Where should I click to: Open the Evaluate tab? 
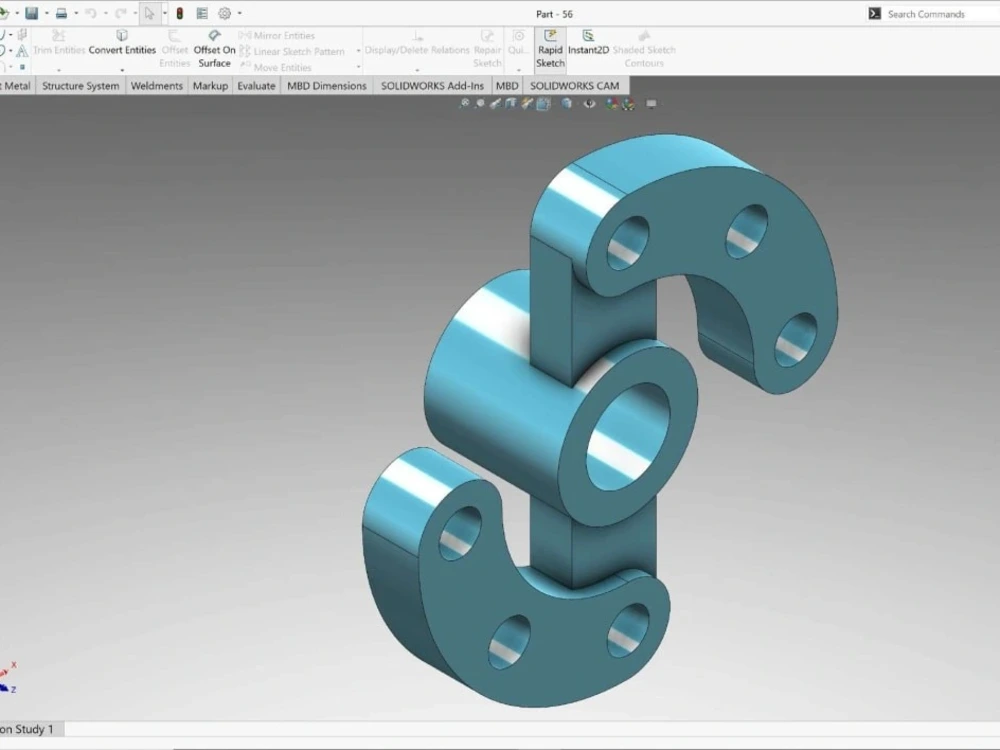[256, 85]
